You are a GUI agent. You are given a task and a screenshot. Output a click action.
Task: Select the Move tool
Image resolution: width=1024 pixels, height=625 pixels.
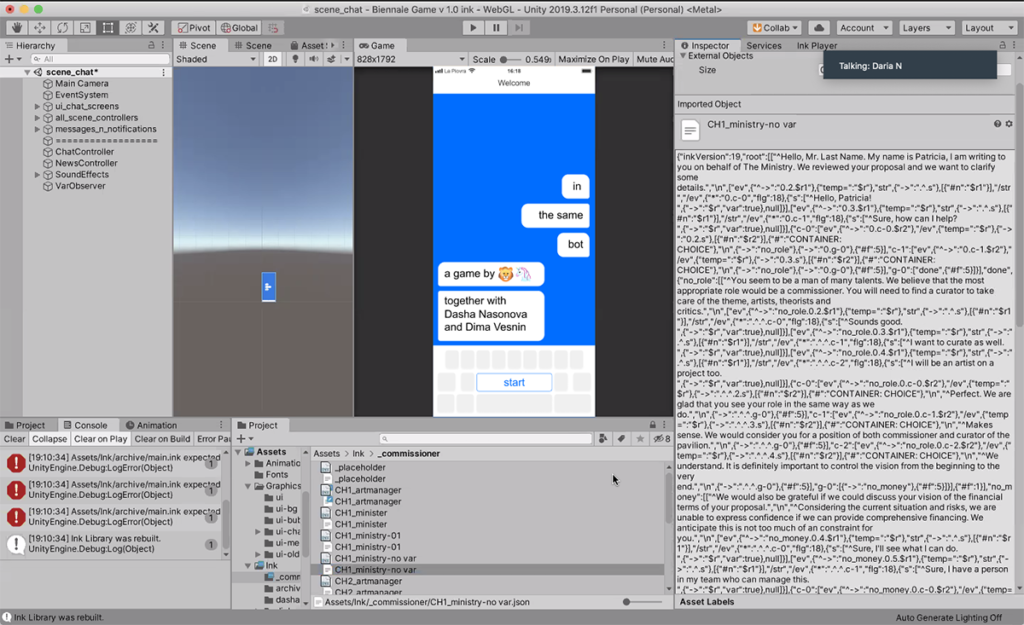38,28
